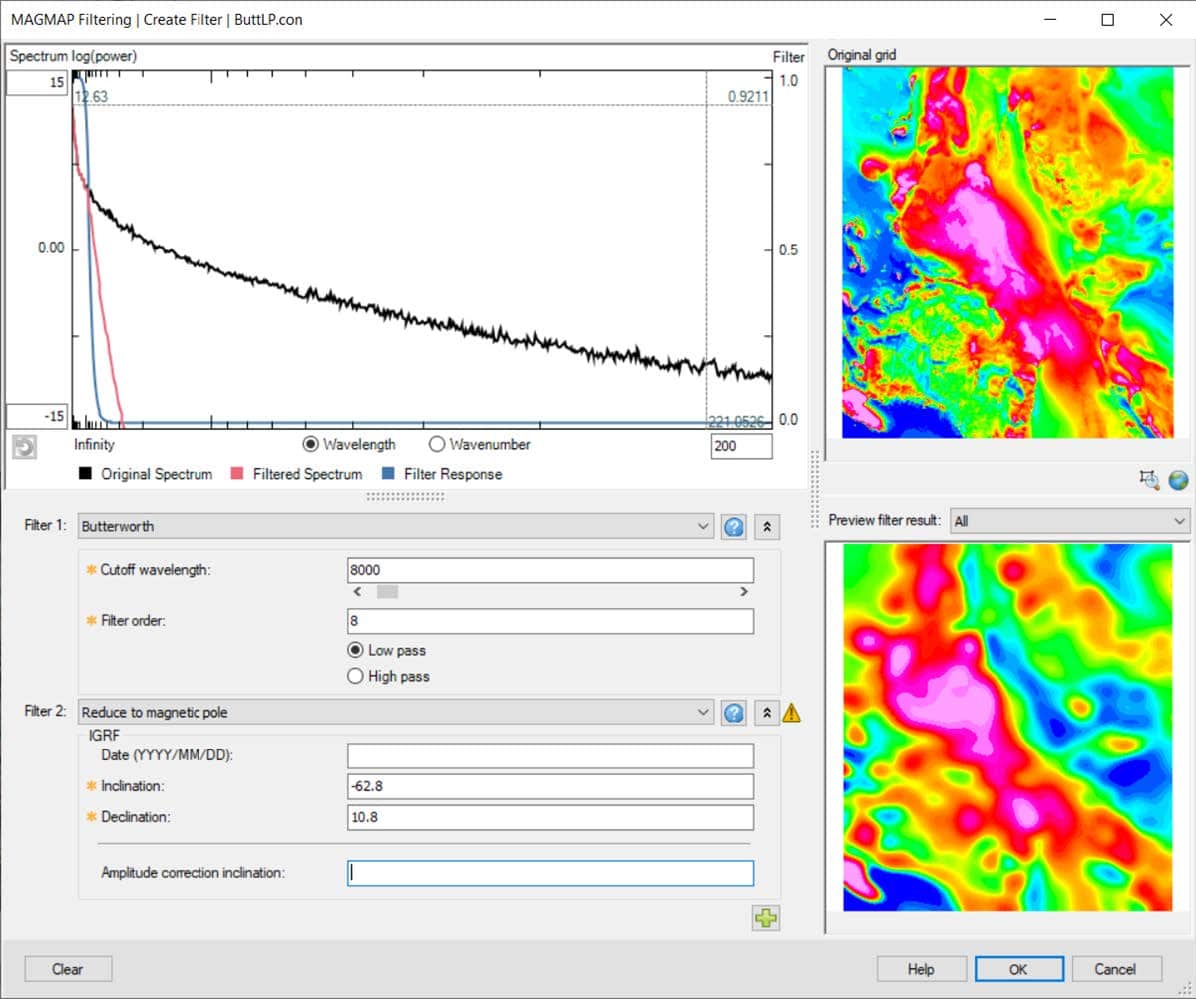1196x999 pixels.
Task: Click inside the Amplitude correction inclination field
Action: pos(549,872)
